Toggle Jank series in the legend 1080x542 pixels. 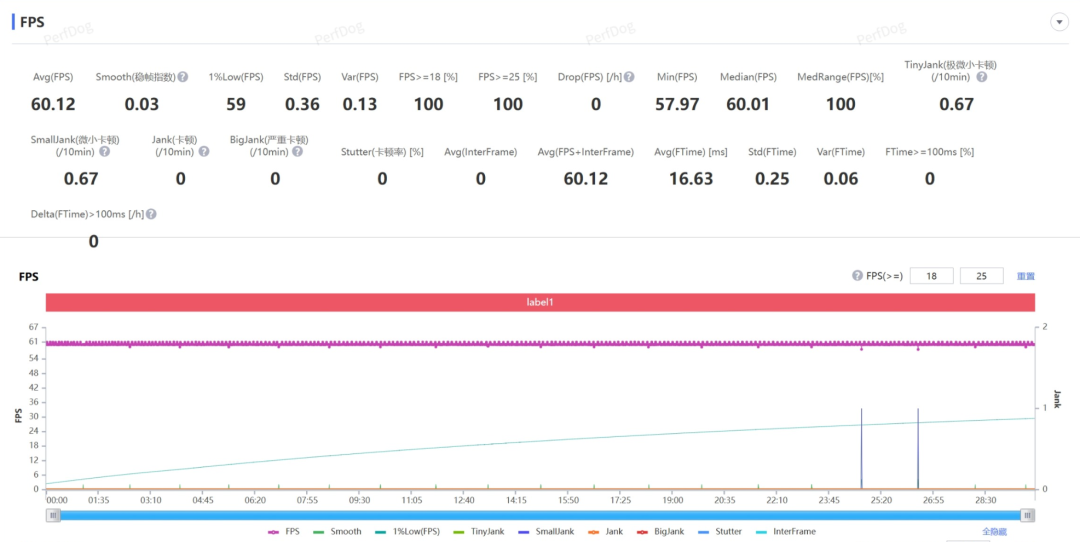point(605,532)
